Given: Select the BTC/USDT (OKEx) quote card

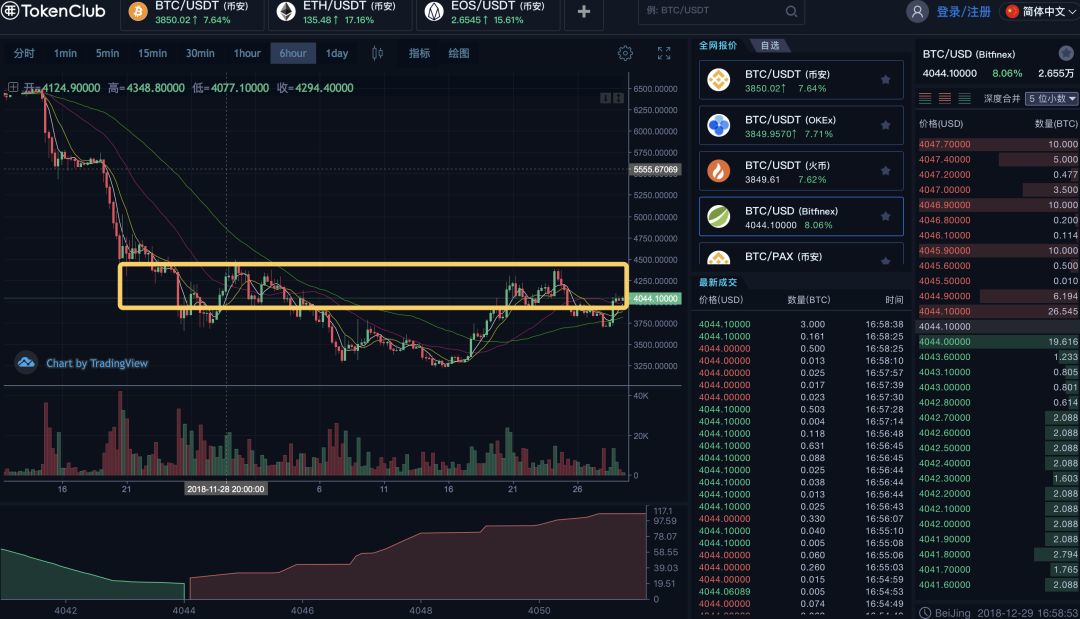Looking at the screenshot, I should (801, 125).
